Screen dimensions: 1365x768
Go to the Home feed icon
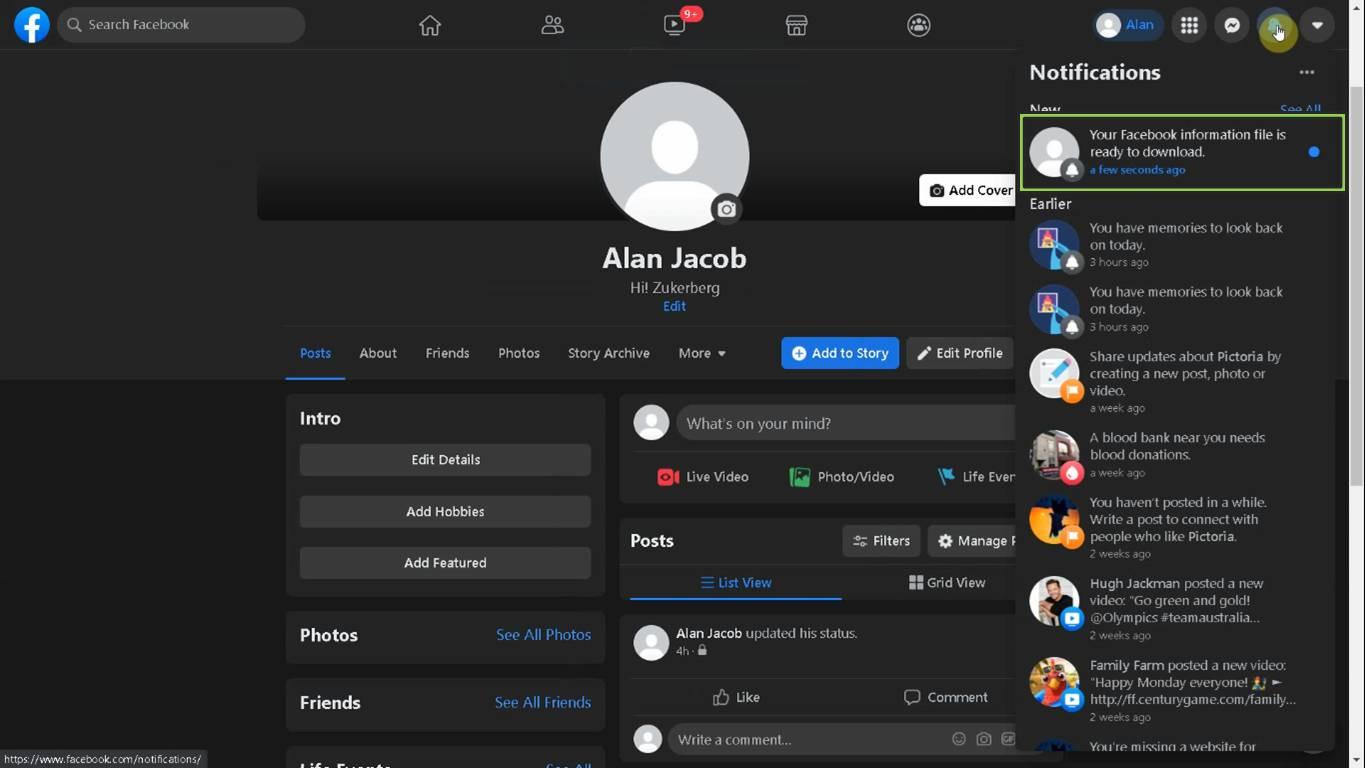coord(430,25)
